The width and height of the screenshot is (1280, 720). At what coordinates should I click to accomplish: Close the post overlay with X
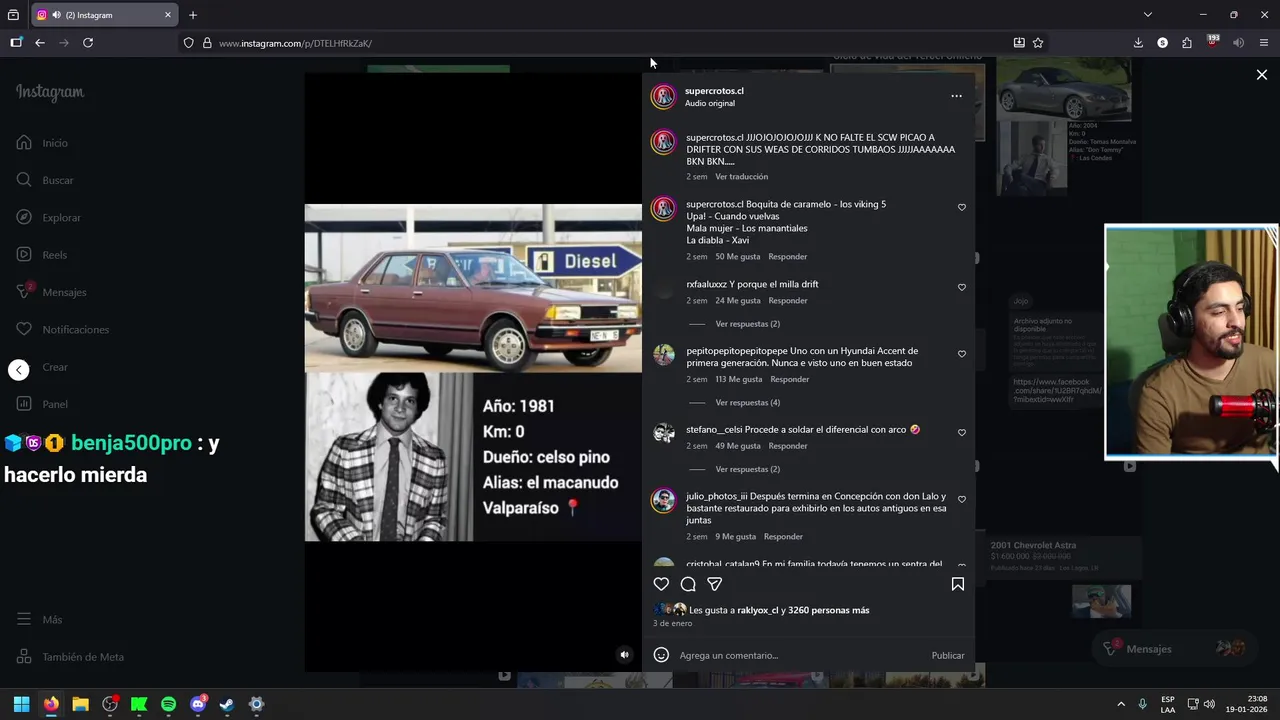pos(1262,75)
